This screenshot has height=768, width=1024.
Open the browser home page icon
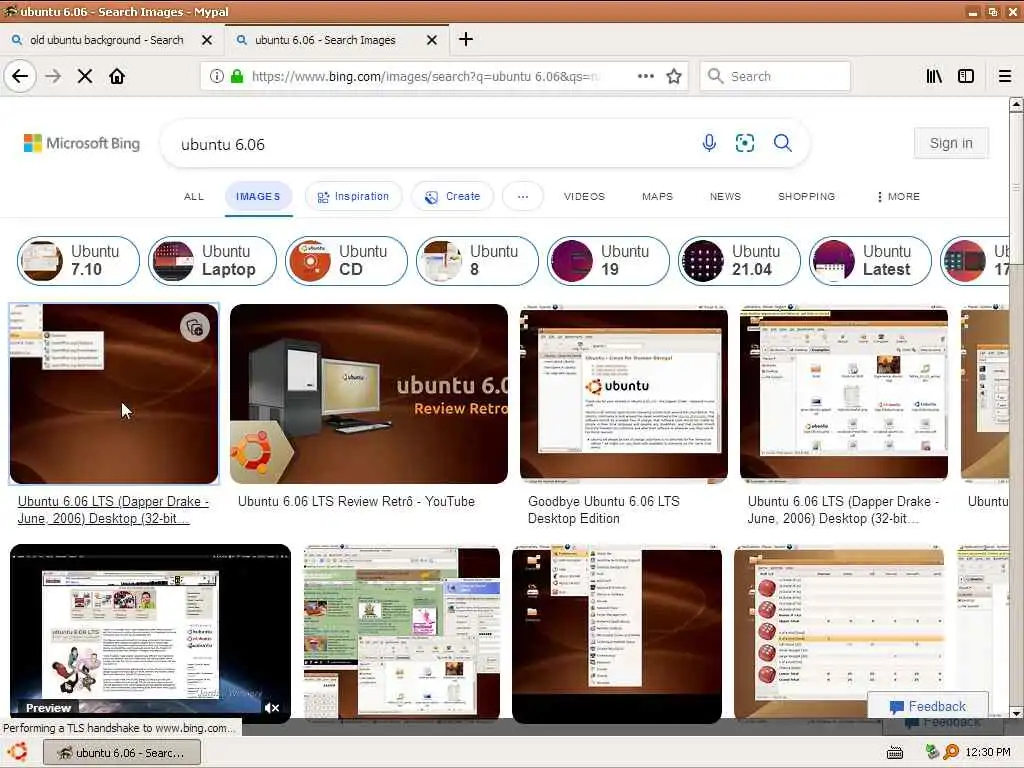pos(117,76)
